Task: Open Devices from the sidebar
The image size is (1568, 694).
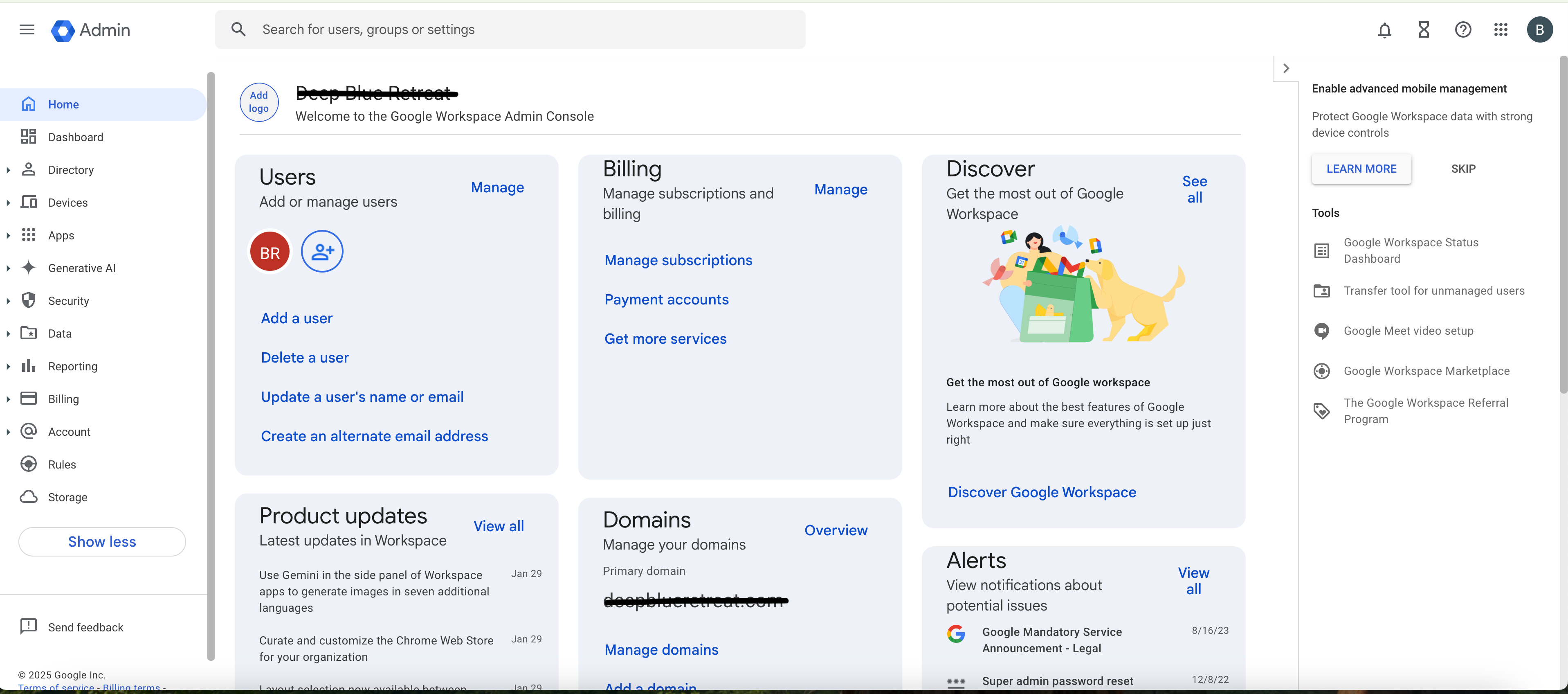Action: [x=103, y=203]
